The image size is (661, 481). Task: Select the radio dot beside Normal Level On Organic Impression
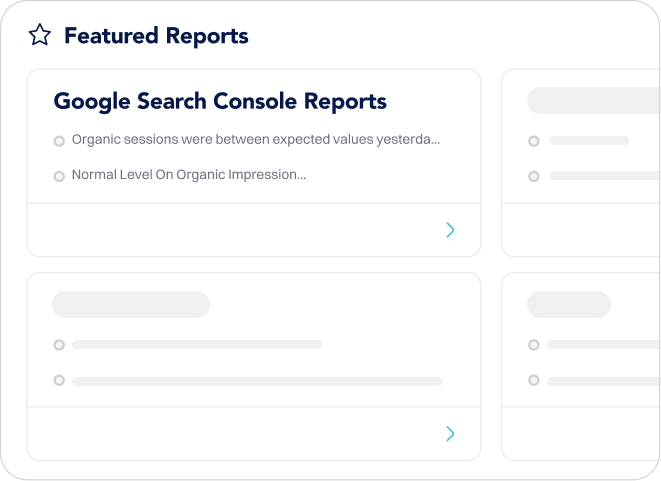tap(59, 176)
